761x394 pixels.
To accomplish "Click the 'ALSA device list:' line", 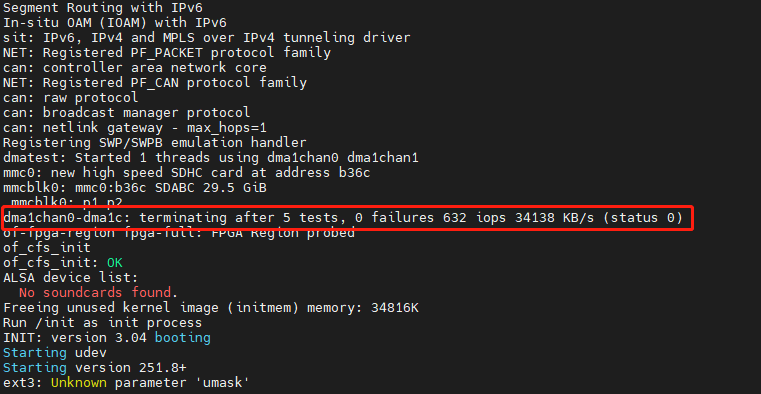I will 71,279.
